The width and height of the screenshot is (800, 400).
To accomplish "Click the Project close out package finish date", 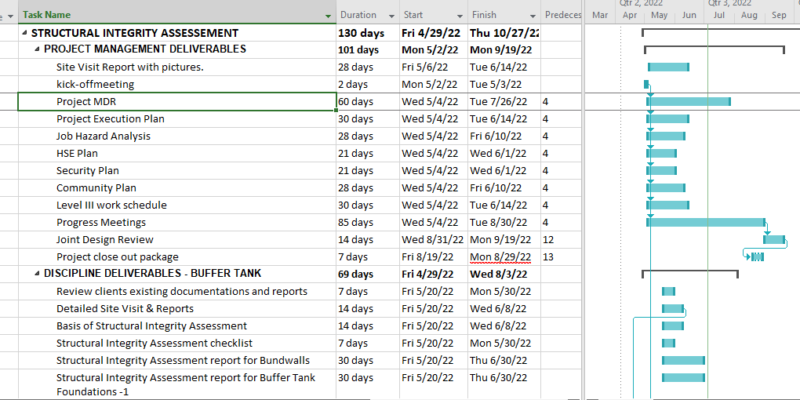I will (x=503, y=257).
